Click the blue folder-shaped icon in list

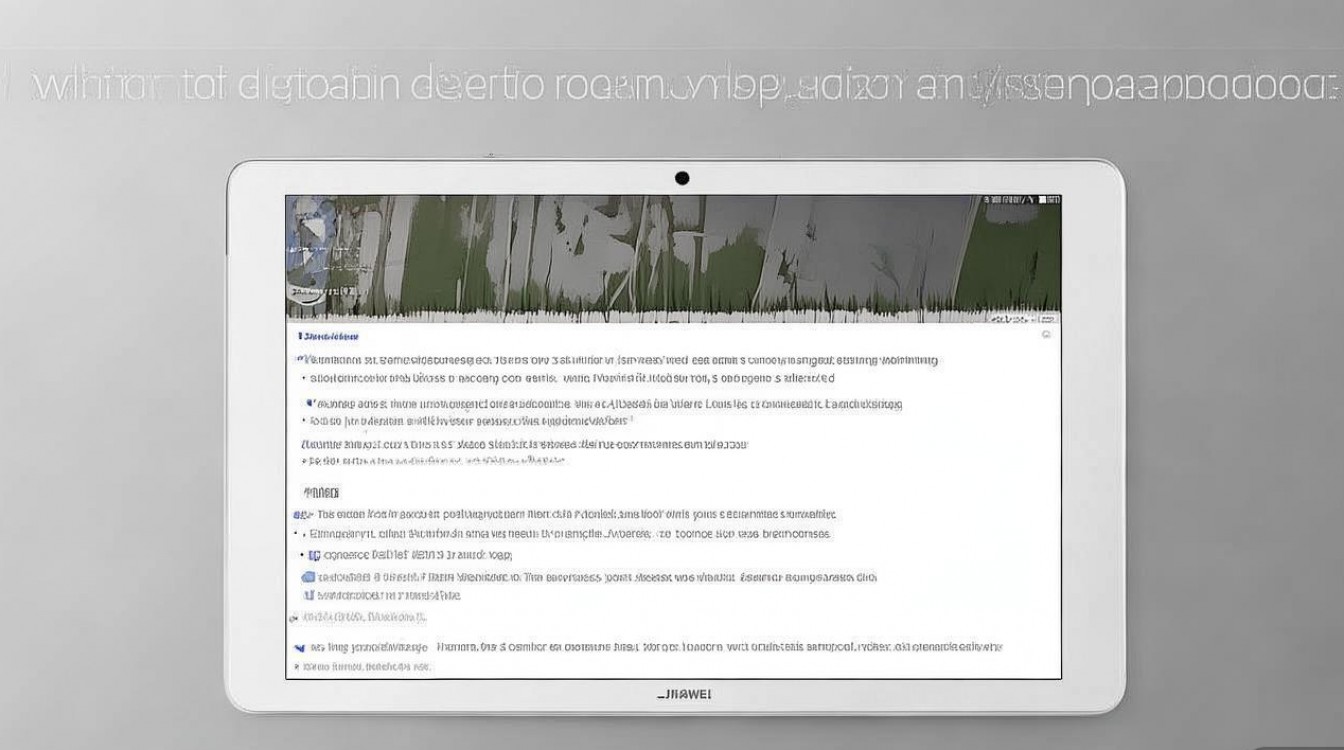(308, 577)
